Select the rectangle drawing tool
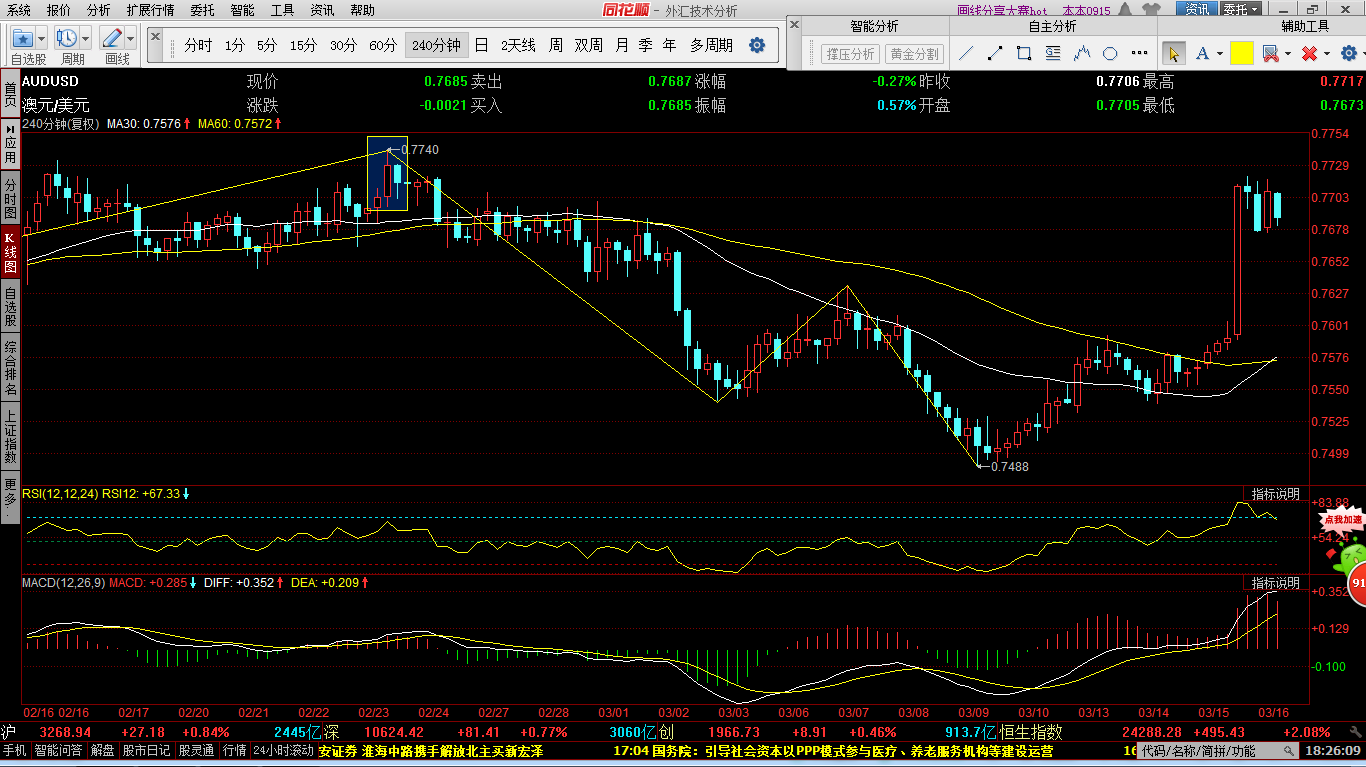The image size is (1366, 767). point(1024,53)
